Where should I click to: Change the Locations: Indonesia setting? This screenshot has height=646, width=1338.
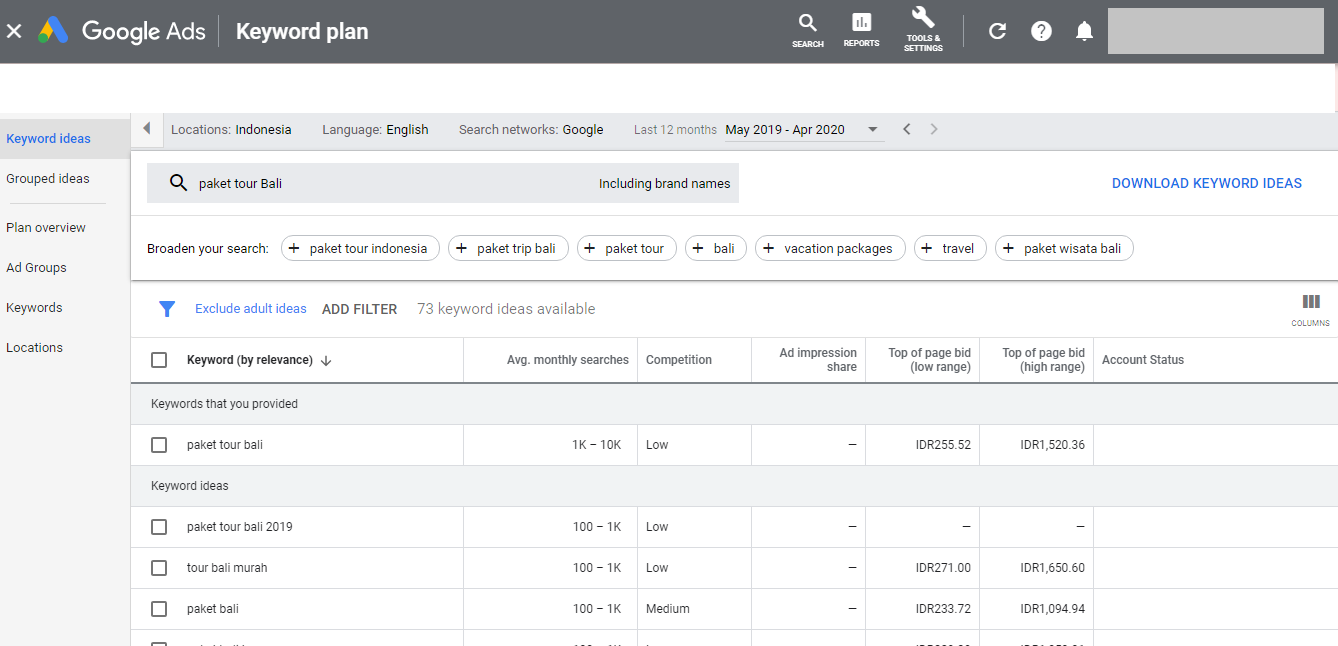[231, 129]
